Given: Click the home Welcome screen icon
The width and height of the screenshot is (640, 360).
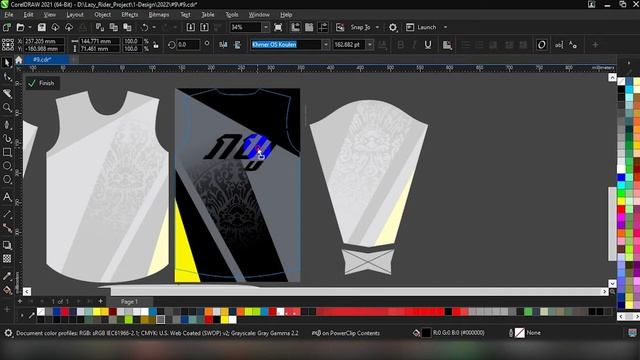Looking at the screenshot, I should [x=19, y=60].
